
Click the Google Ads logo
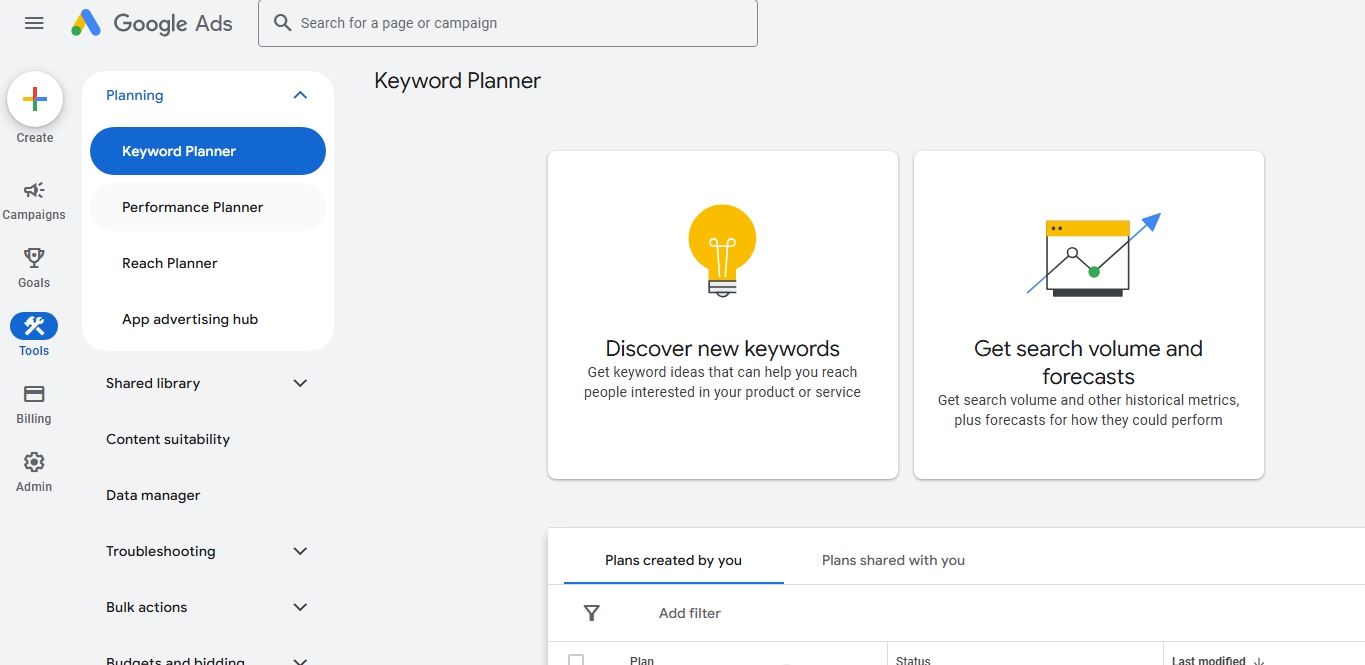click(x=152, y=23)
